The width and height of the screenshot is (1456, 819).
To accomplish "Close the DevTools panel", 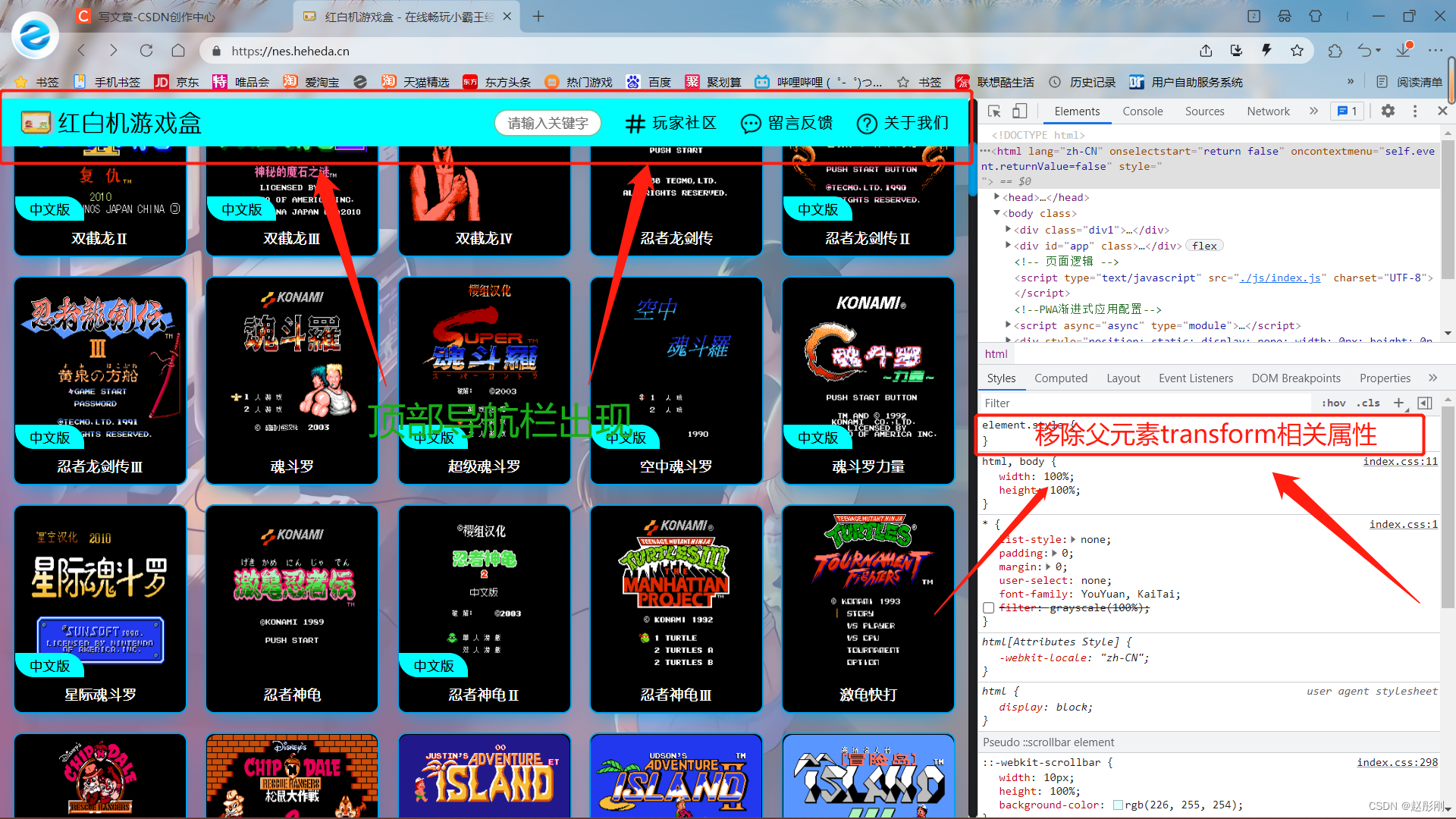I will coord(1442,111).
